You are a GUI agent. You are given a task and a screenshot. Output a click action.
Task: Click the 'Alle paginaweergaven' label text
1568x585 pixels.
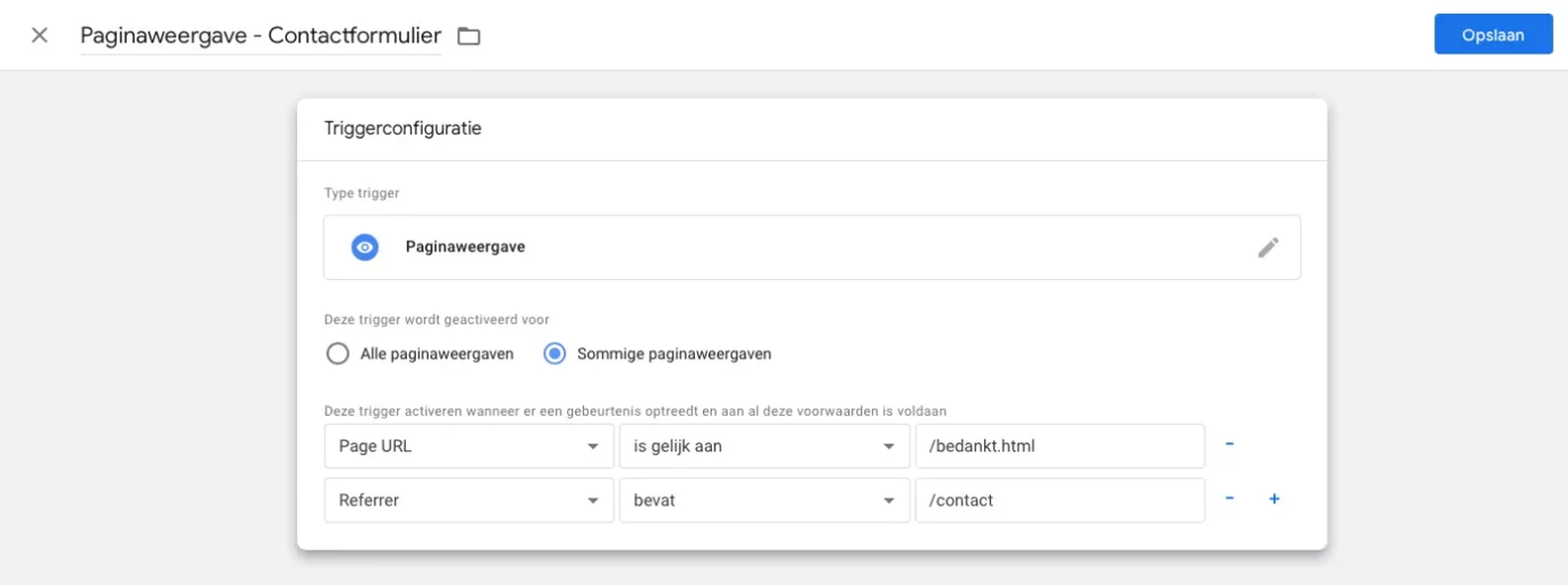[x=437, y=354]
